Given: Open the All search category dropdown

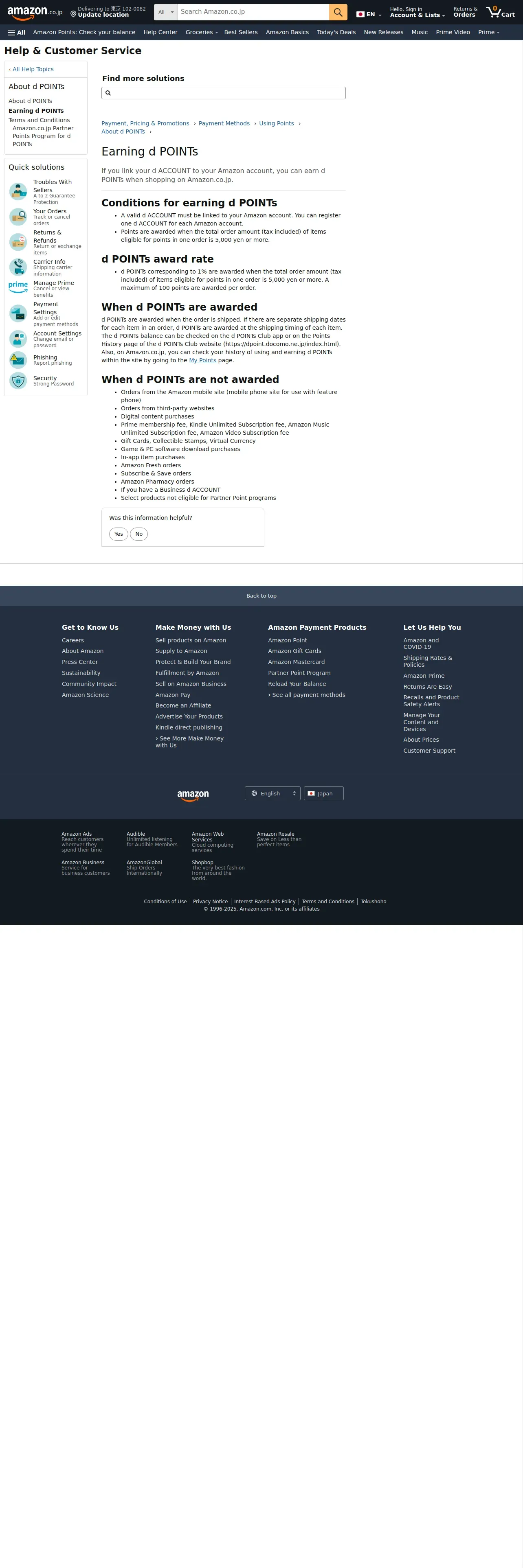Looking at the screenshot, I should tap(166, 12).
